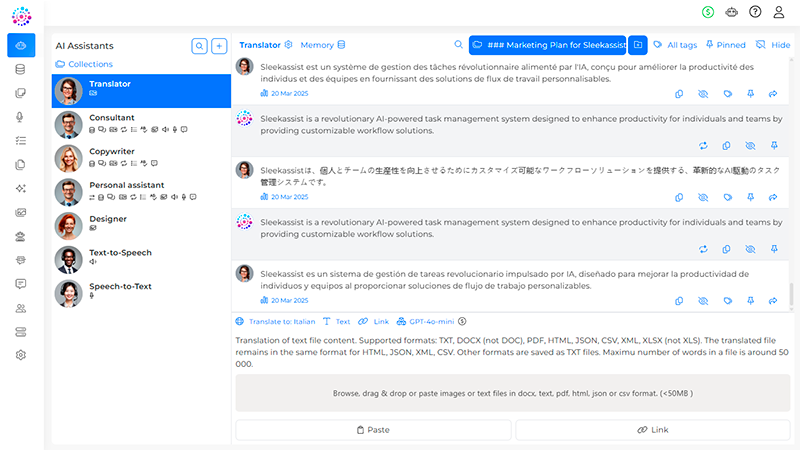The width and height of the screenshot is (800, 450).
Task: Click the robot icon in top bar
Action: (x=732, y=12)
